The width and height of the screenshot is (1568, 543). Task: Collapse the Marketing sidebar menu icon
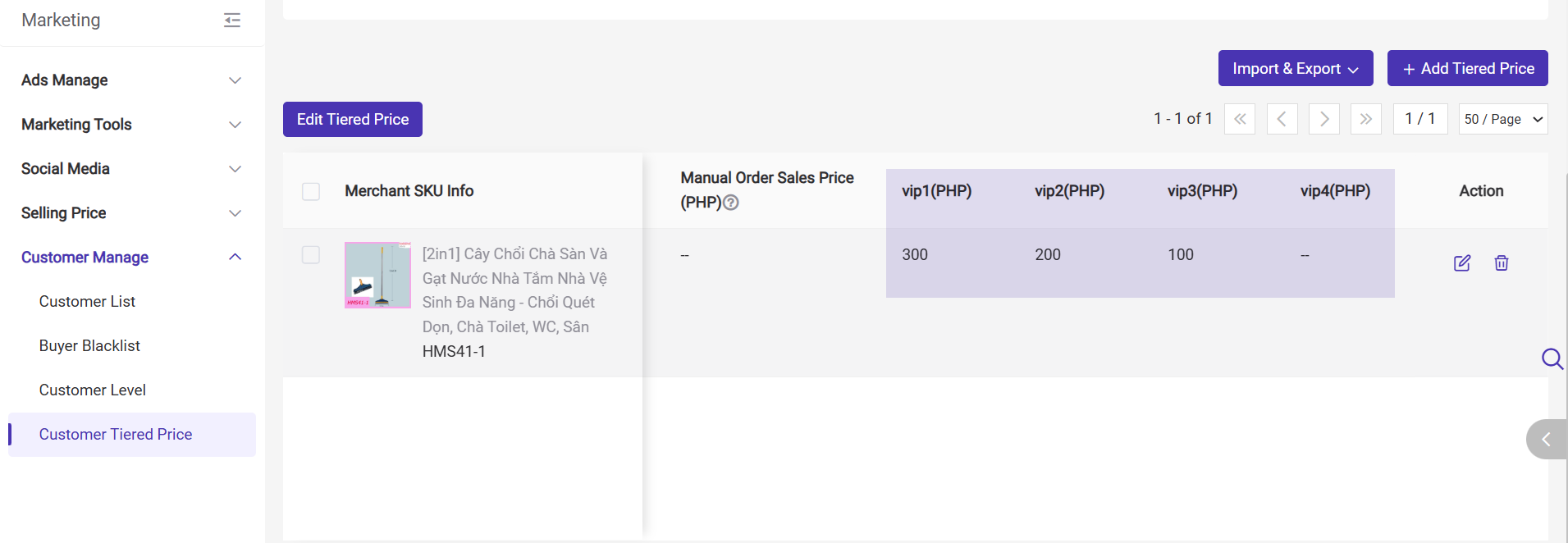click(x=232, y=21)
